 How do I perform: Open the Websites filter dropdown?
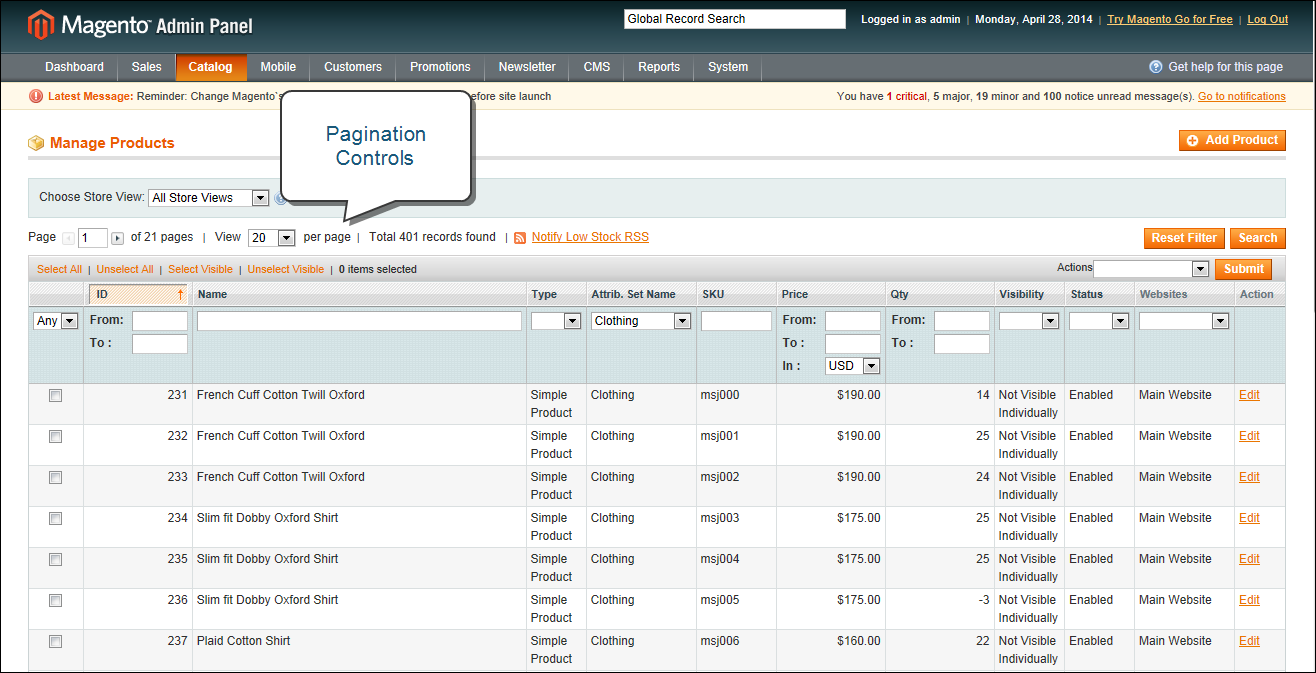click(x=1184, y=321)
